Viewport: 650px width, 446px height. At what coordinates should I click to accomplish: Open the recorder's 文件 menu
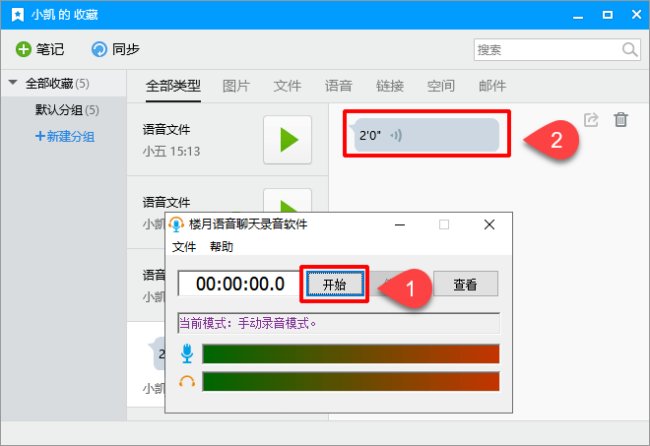click(184, 247)
